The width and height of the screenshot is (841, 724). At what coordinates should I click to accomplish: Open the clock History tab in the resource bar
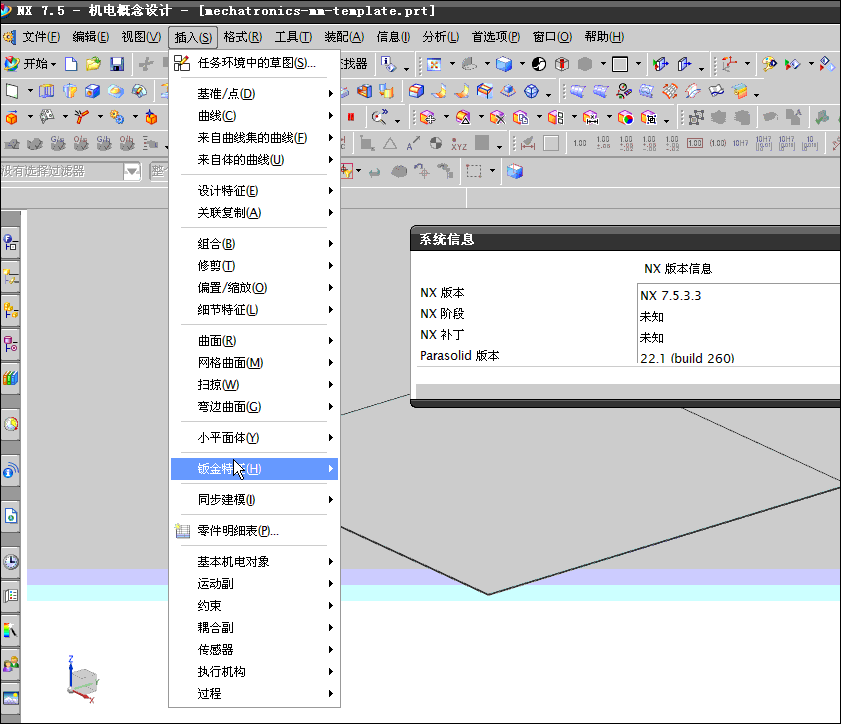pyautogui.click(x=11, y=562)
